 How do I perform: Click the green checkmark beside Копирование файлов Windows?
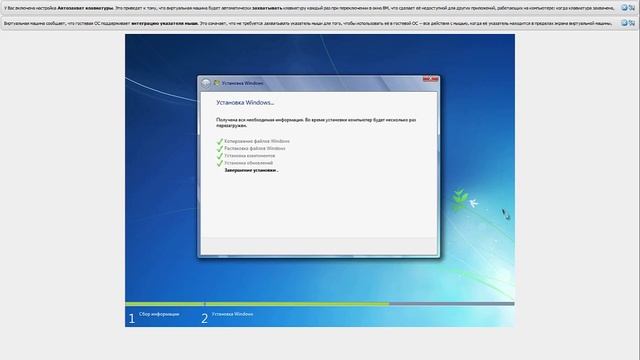click(220, 141)
